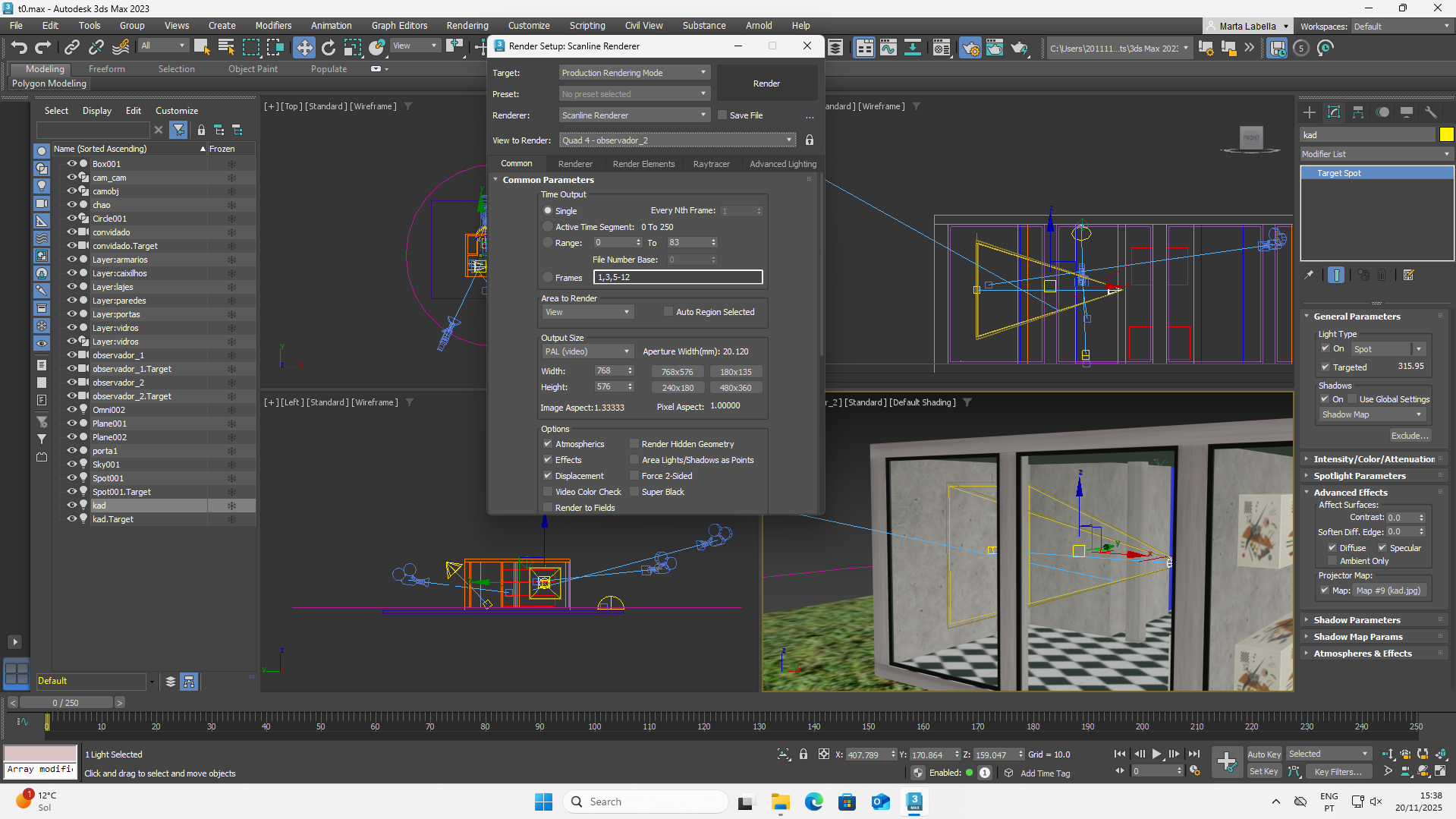Screen dimensions: 1456x819
Task: Expand the Spotlight Parameters rollout
Action: 1360,476
